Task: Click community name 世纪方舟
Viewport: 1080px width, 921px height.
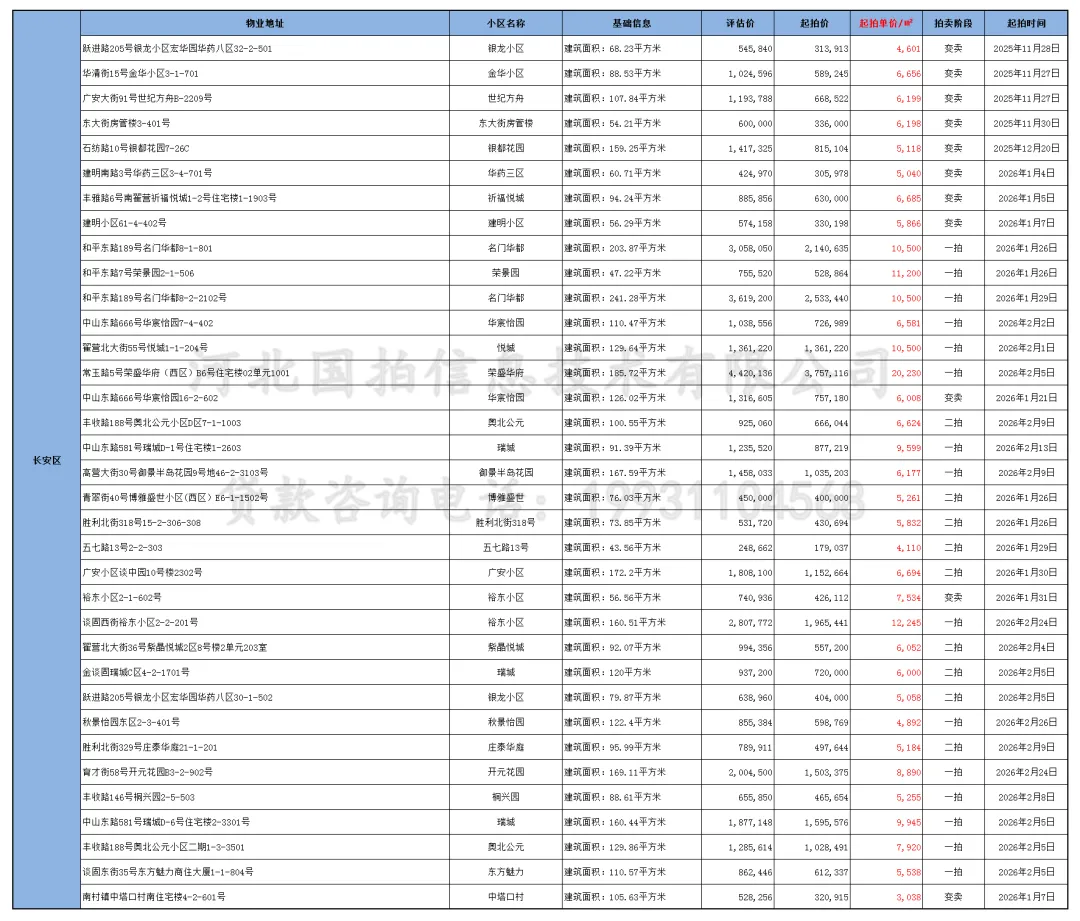Action: (x=506, y=99)
